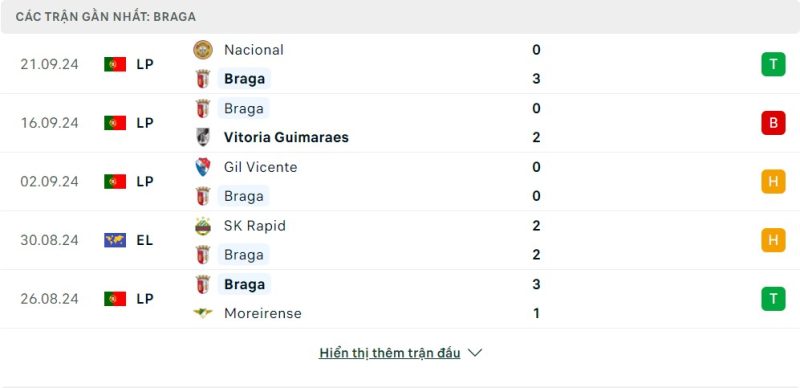The width and height of the screenshot is (800, 388).
Task: Click the SK Rapid club crest
Action: pyautogui.click(x=203, y=226)
